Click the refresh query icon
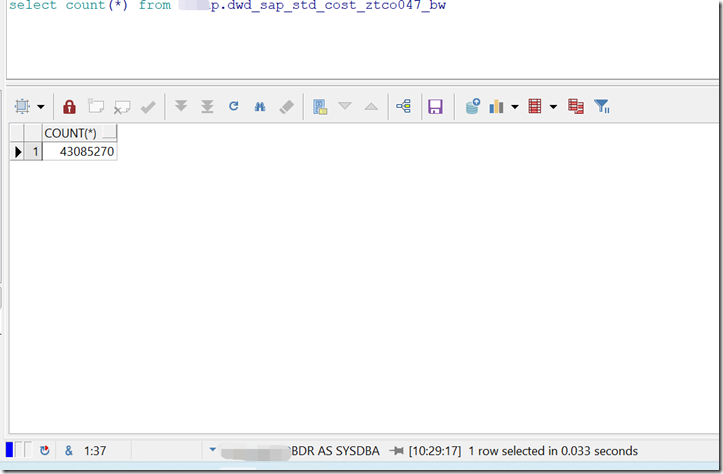Image resolution: width=723 pixels, height=474 pixels. [234, 107]
